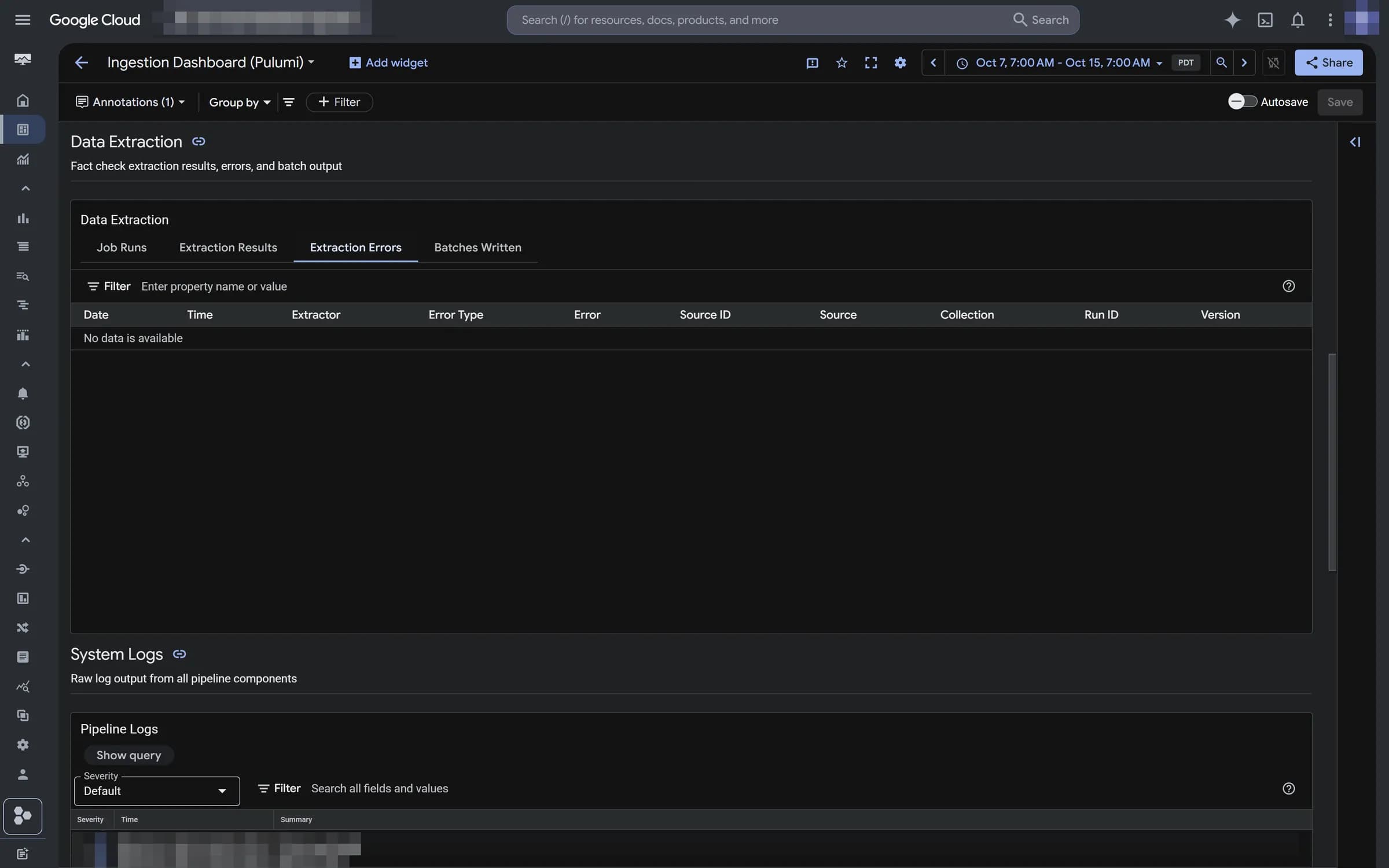Open the three-dot more options menu
The height and width of the screenshot is (868, 1389).
point(1330,20)
